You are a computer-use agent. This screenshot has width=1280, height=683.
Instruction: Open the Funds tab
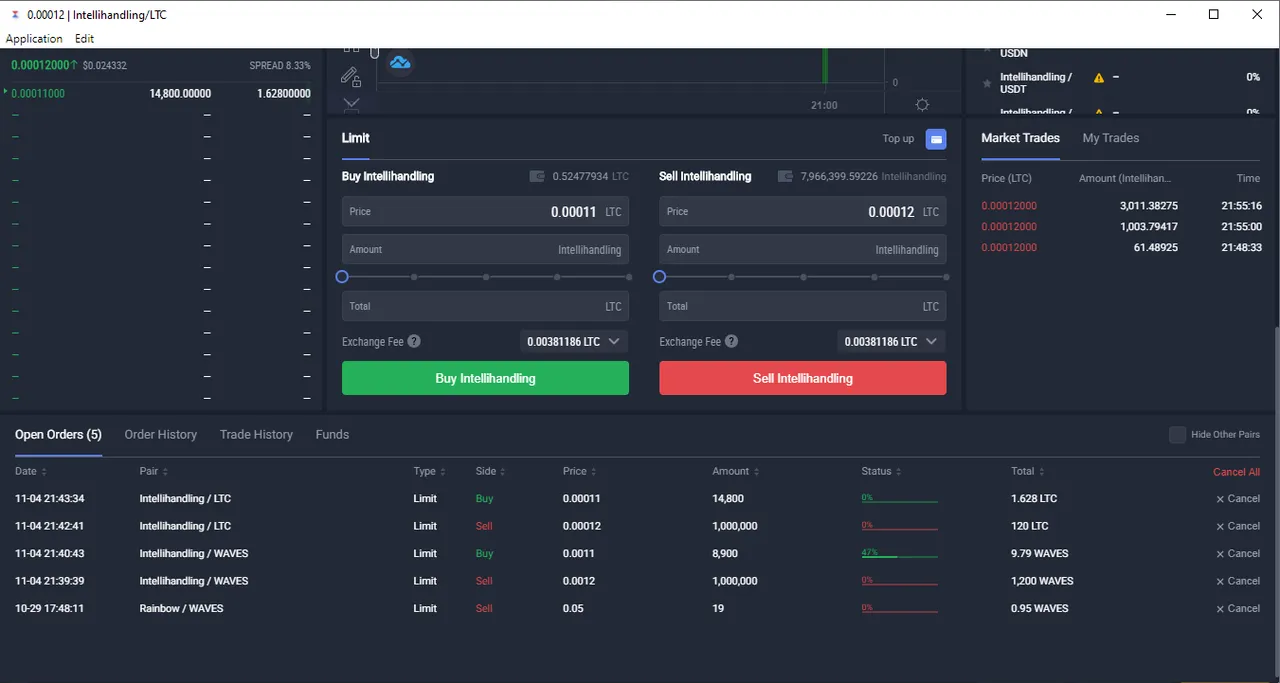(332, 435)
